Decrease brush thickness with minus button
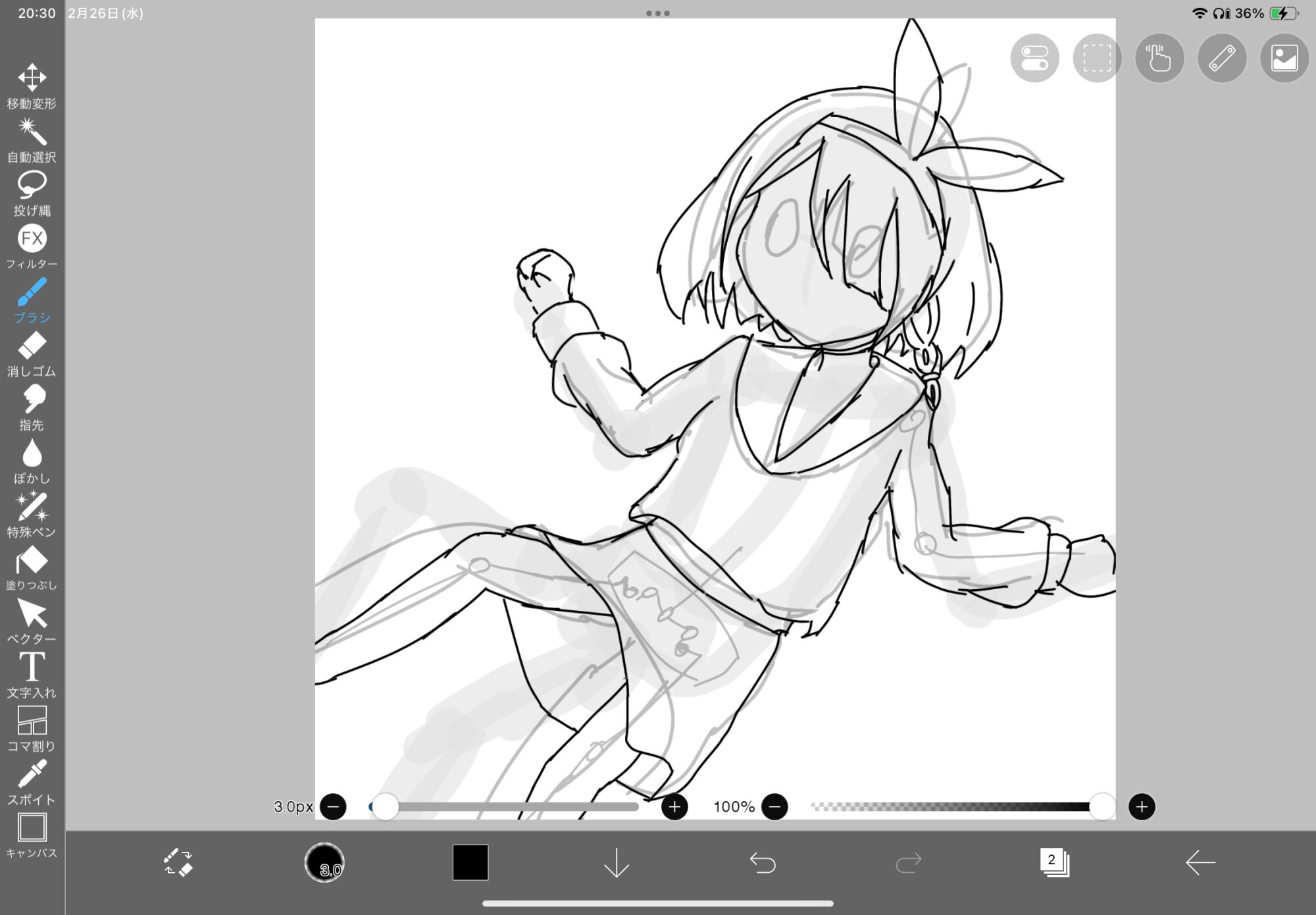The image size is (1316, 915). coord(333,806)
